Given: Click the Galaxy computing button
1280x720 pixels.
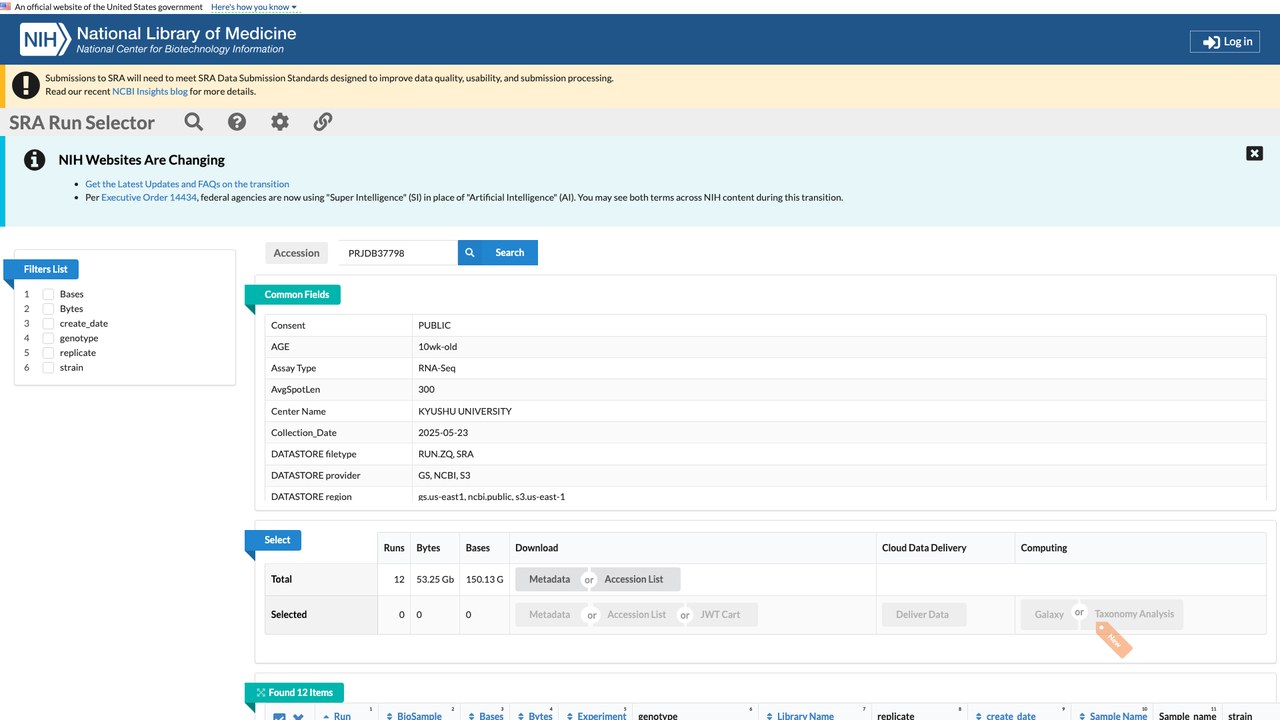Looking at the screenshot, I should [1049, 614].
